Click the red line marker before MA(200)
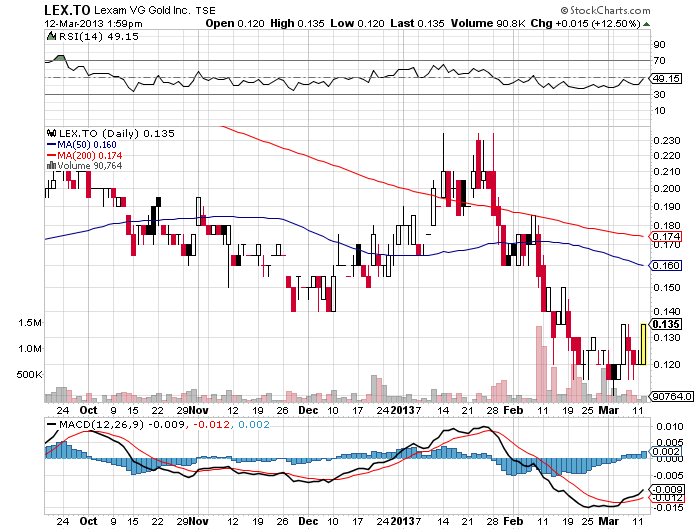The width and height of the screenshot is (700, 530). 51,155
